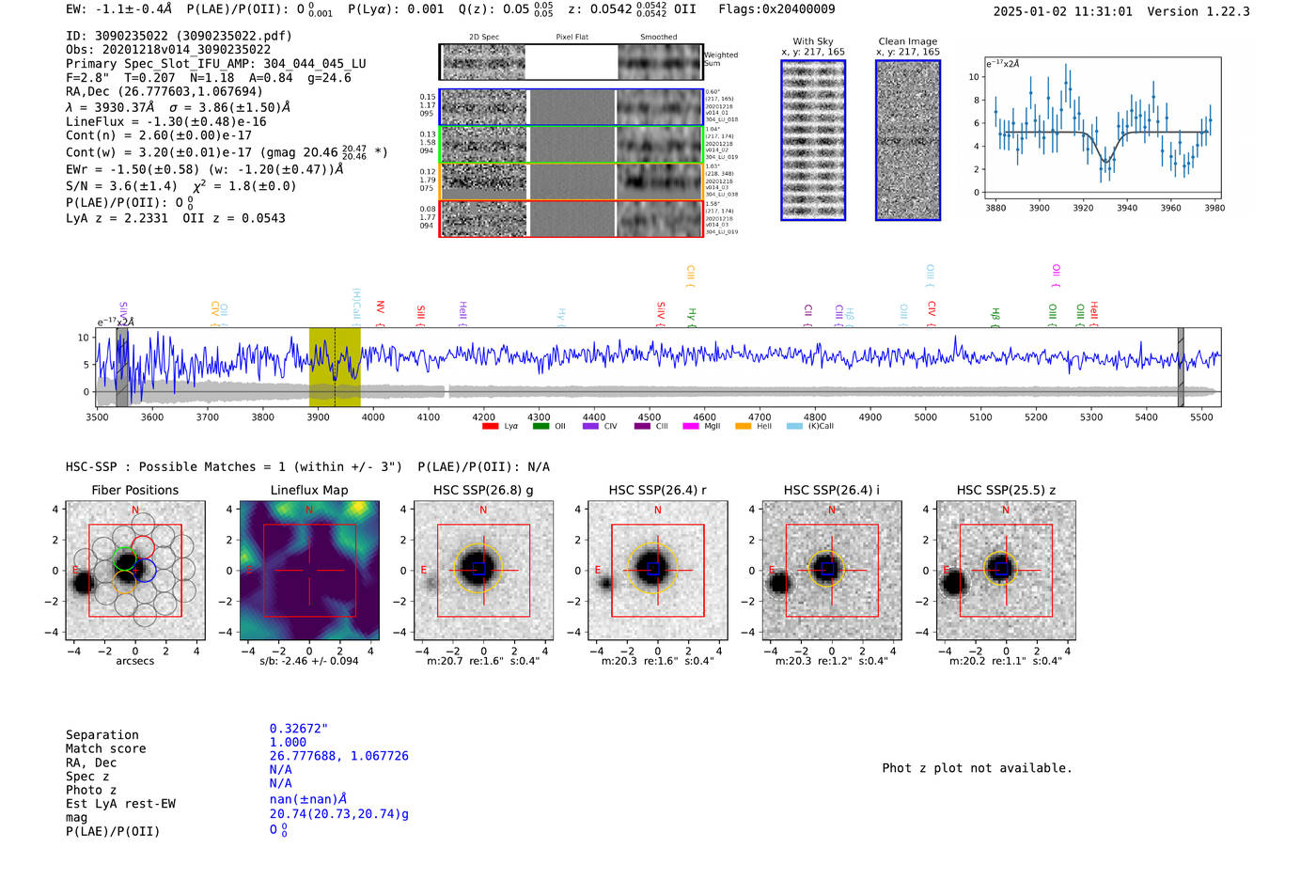Screen dimensions: 1316x896
Task: Select the orange-bordered 2D spectrum row
Action: coord(572,181)
